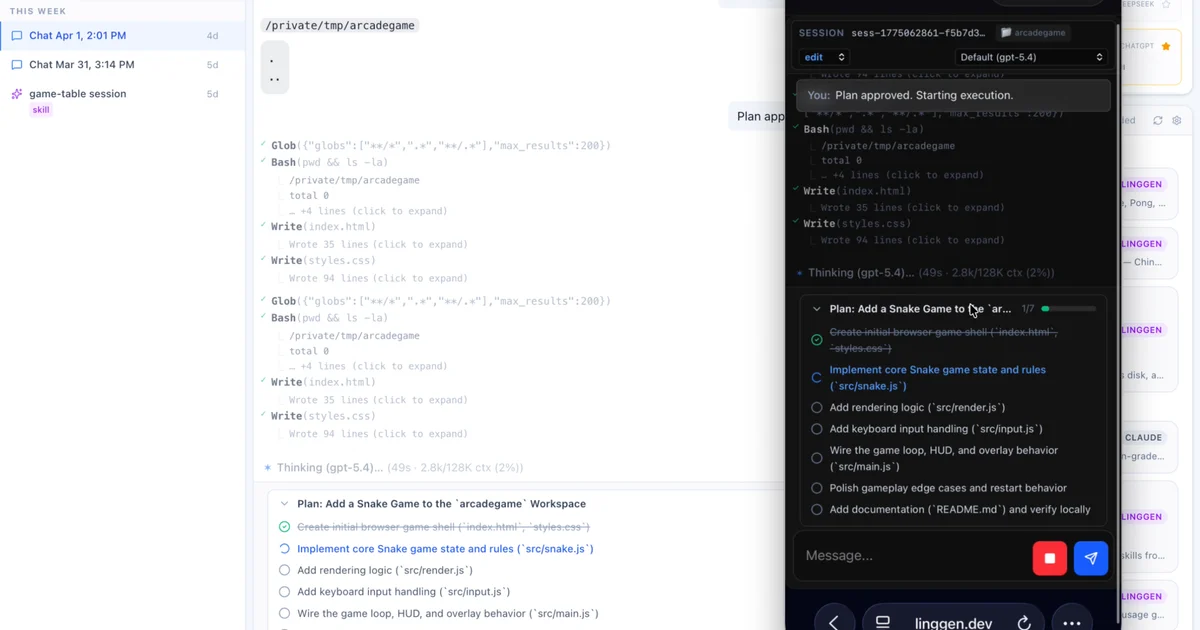1200x630 pixels.
Task: Collapse the plan chevron in the mobile panel
Action: tap(816, 309)
